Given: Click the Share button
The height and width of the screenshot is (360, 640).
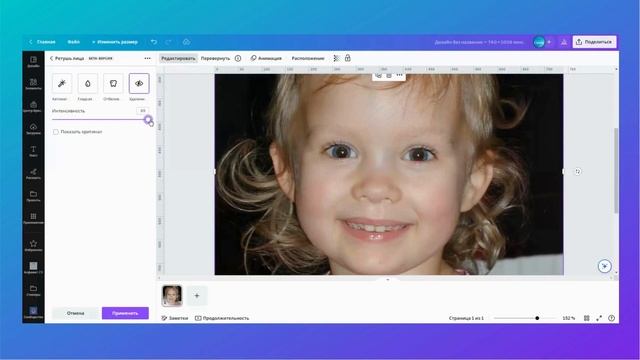Looking at the screenshot, I should pos(595,42).
